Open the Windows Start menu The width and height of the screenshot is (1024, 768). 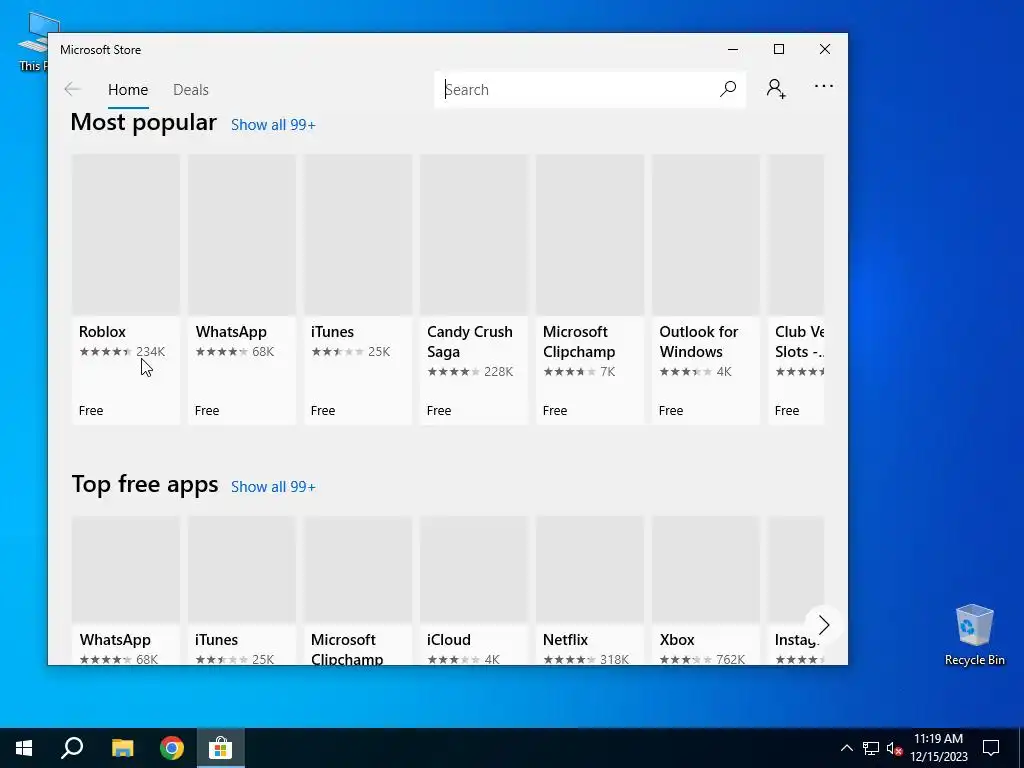coord(24,748)
